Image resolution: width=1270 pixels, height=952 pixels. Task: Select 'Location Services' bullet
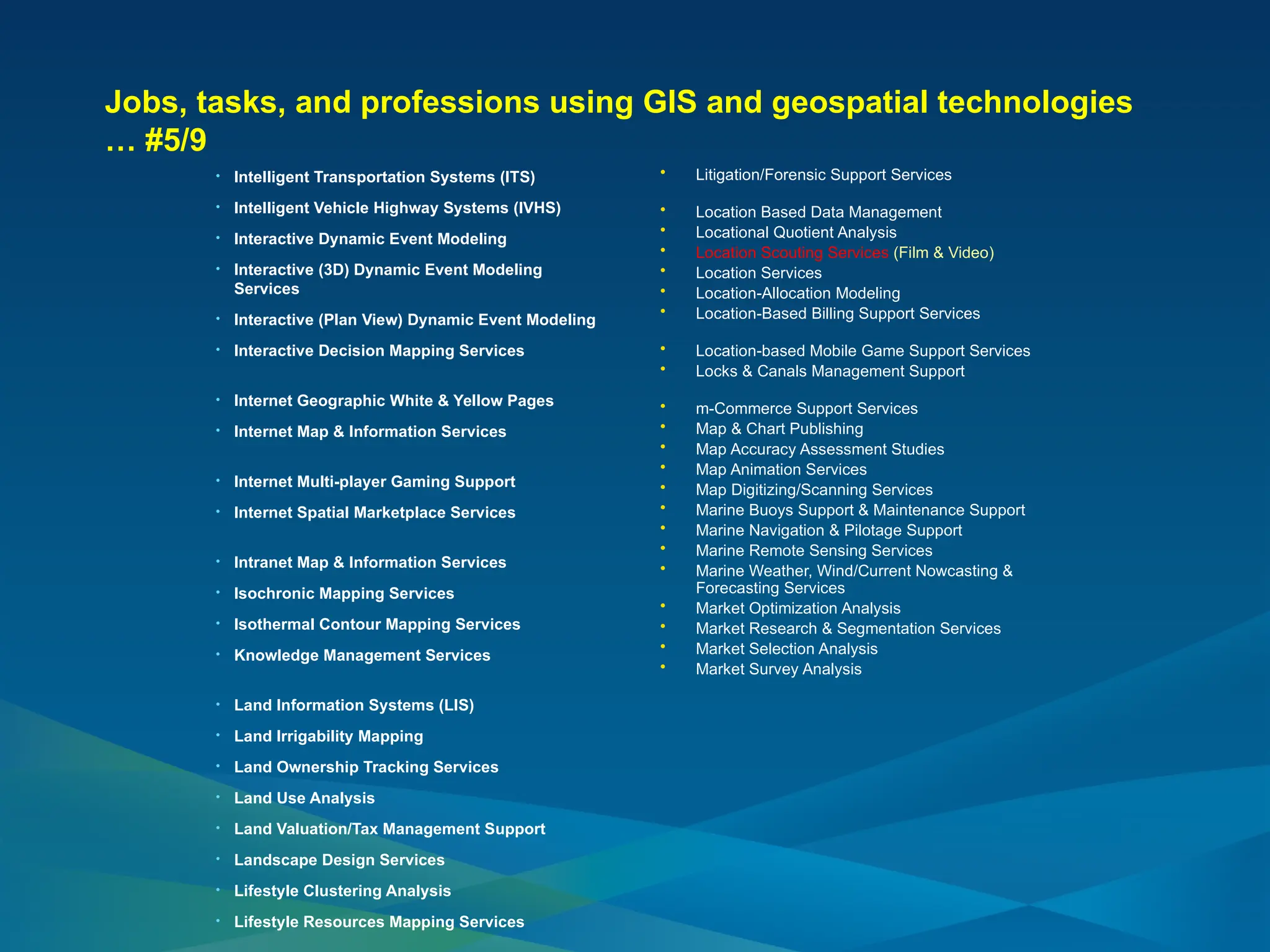click(x=758, y=273)
